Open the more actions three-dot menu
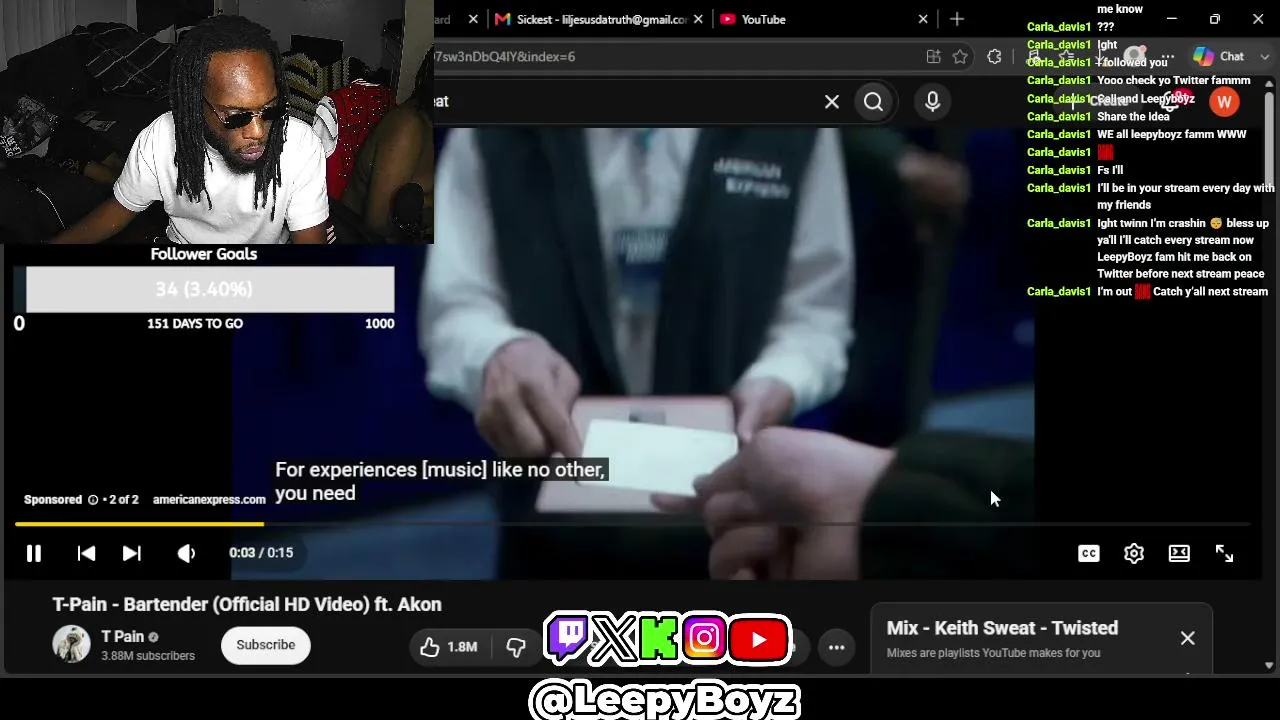 tap(836, 647)
